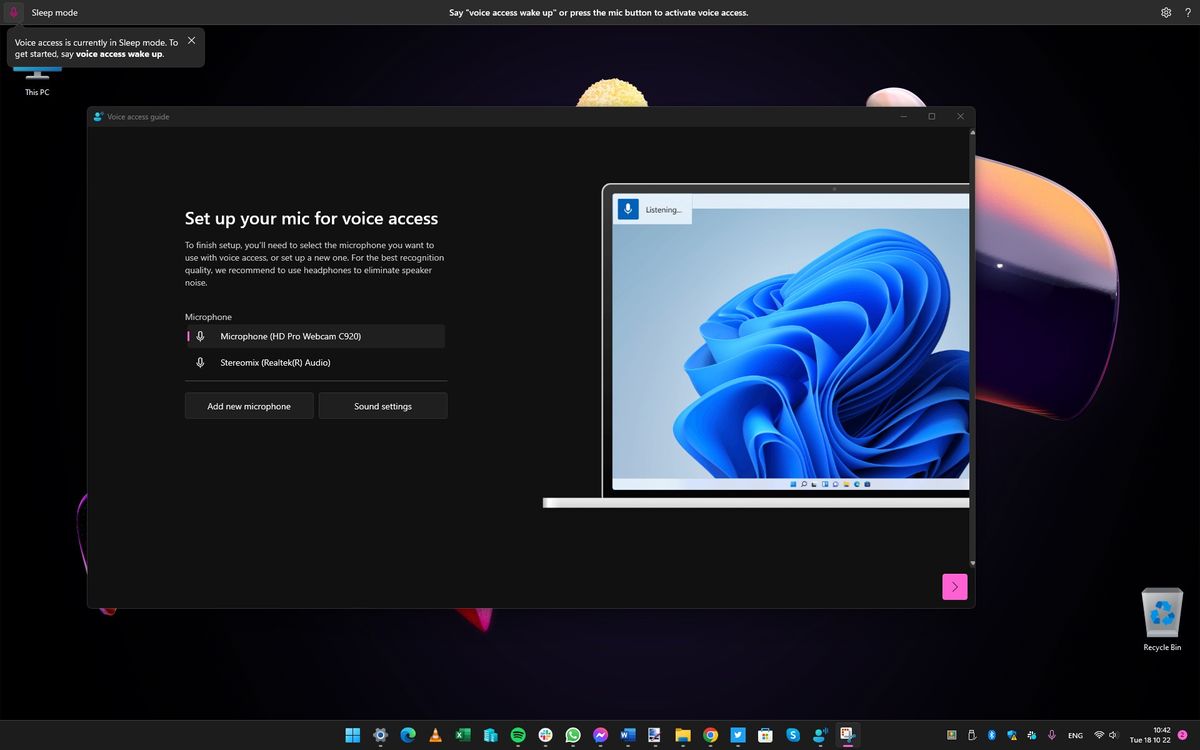Screen dimensions: 1200x750
Task: Click the pink next arrow button
Action: [954, 587]
